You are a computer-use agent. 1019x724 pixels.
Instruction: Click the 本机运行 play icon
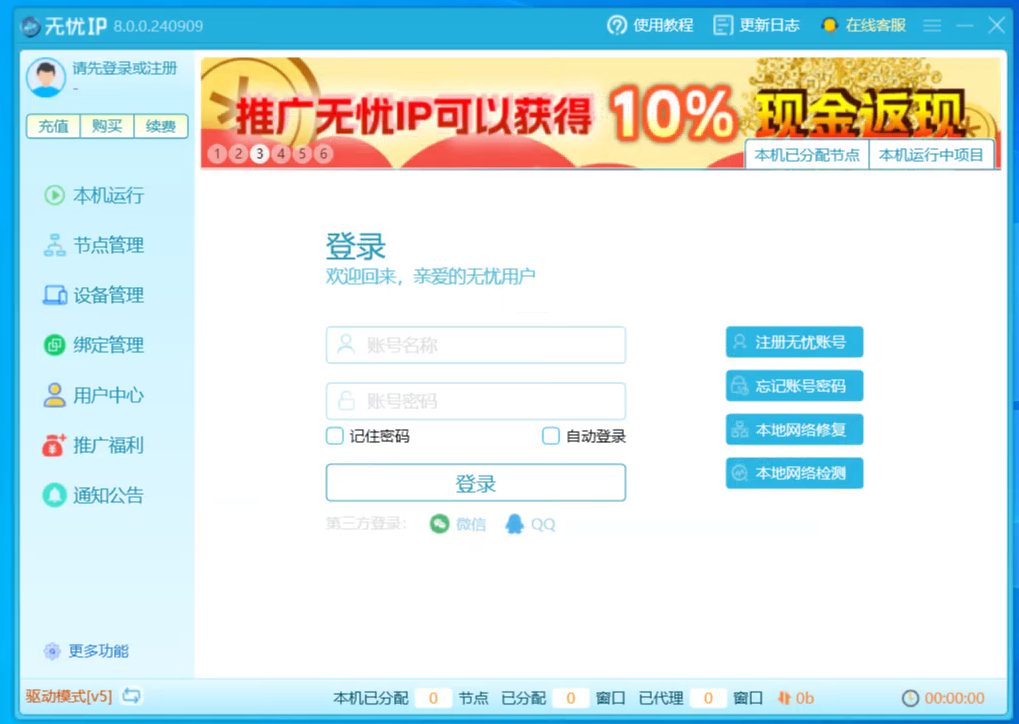tap(55, 195)
